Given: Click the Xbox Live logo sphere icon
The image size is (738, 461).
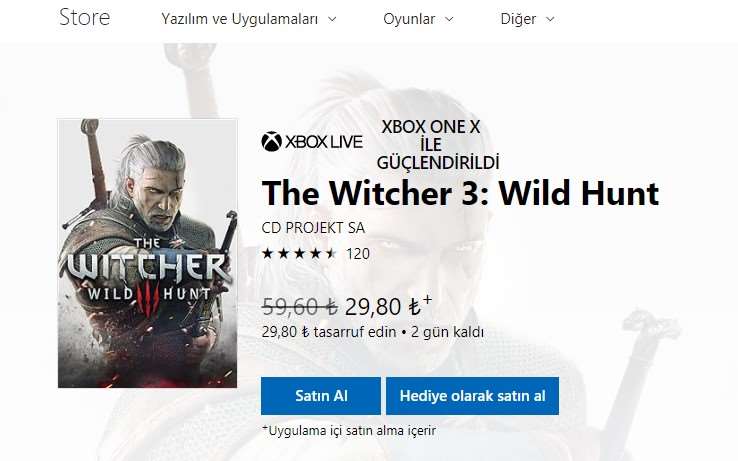Looking at the screenshot, I should [272, 142].
